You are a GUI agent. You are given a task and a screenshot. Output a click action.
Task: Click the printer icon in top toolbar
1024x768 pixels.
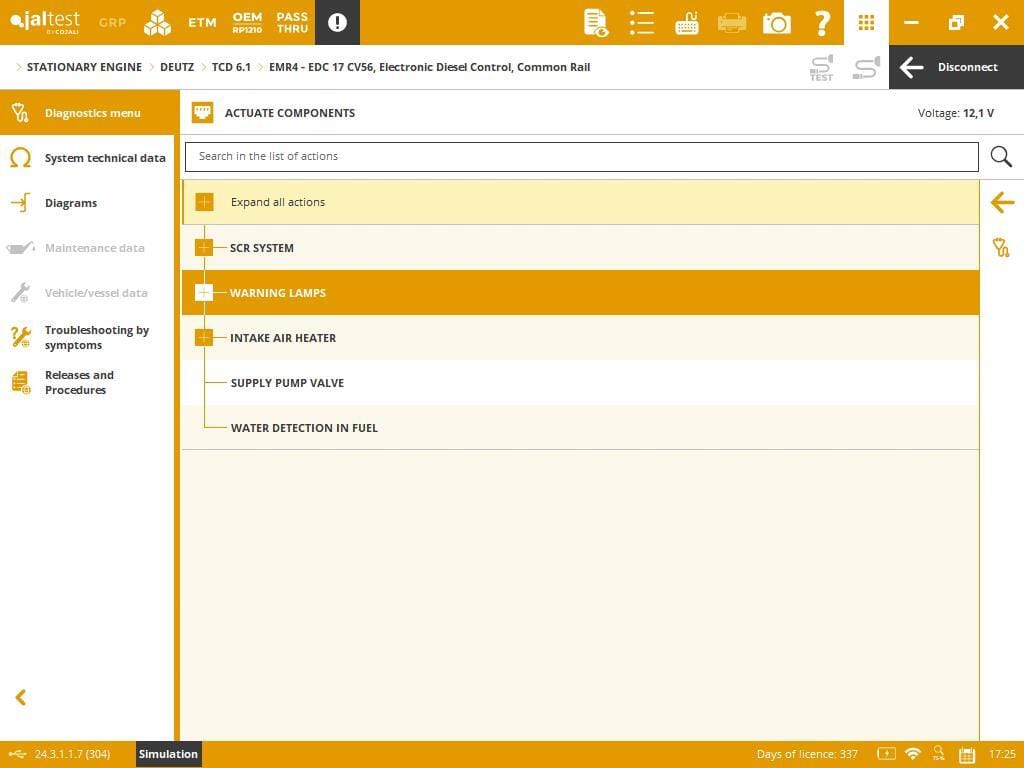732,23
